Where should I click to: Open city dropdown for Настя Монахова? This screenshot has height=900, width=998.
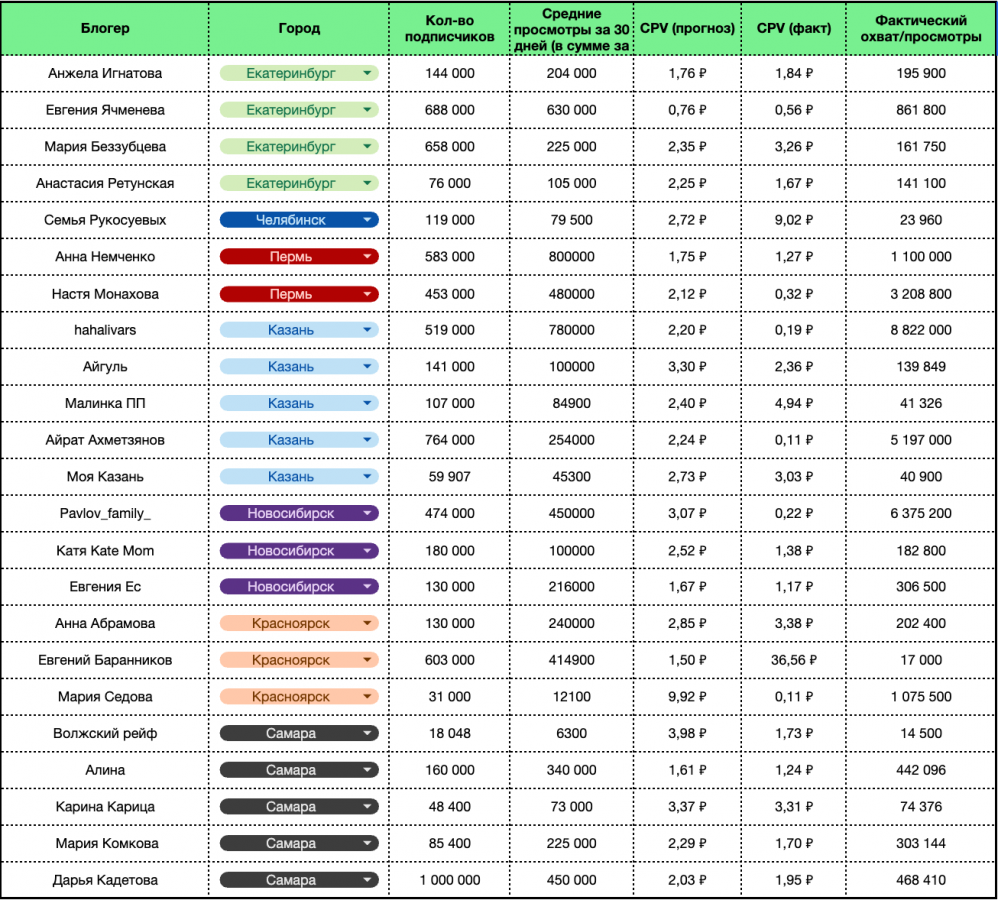pos(368,294)
